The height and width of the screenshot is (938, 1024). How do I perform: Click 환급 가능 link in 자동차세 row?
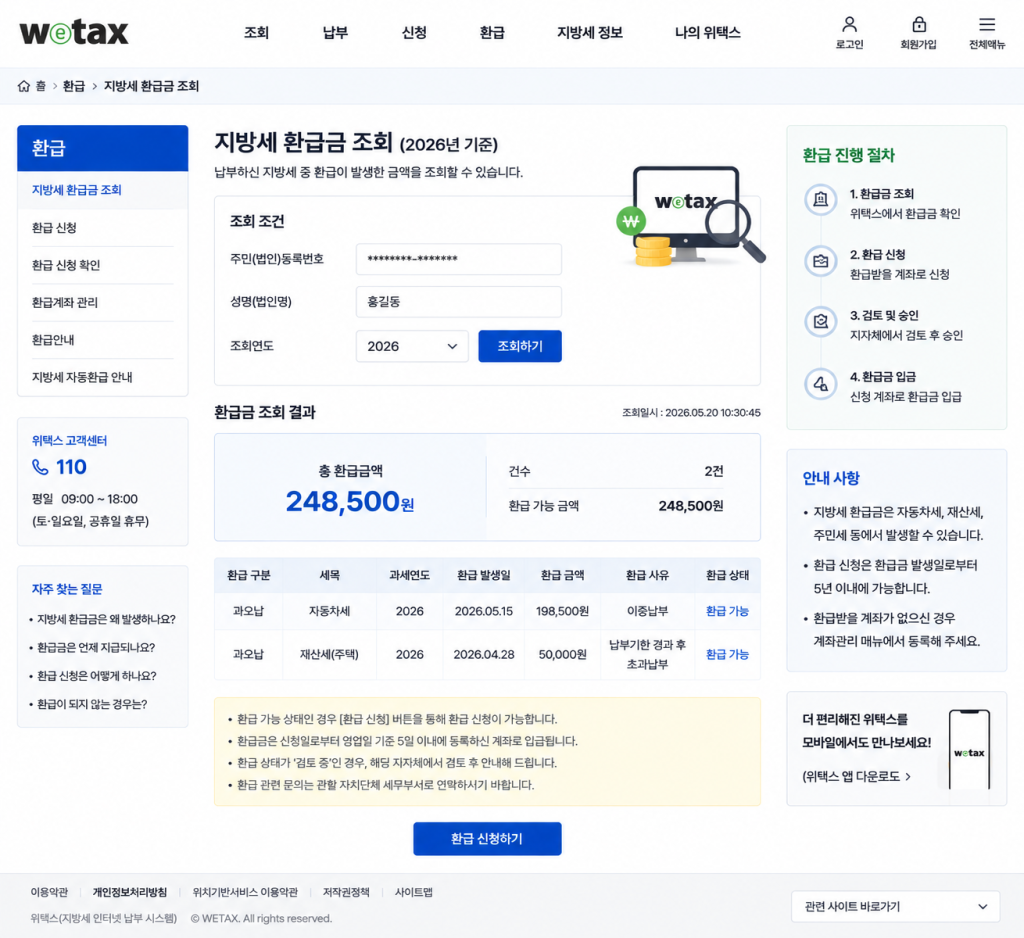tap(727, 611)
